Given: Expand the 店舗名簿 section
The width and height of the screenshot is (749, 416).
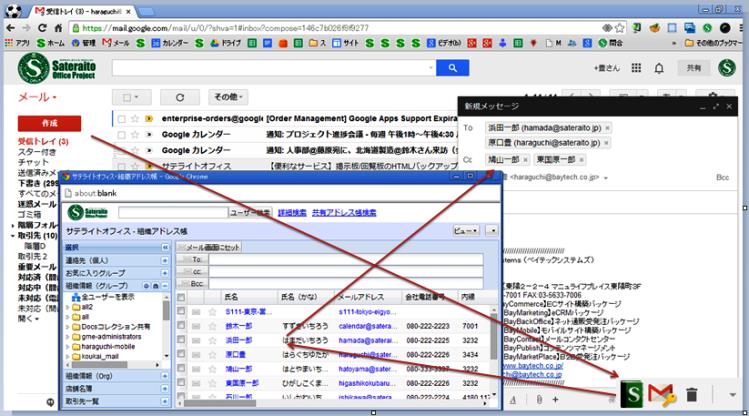Looking at the screenshot, I should click(x=165, y=389).
